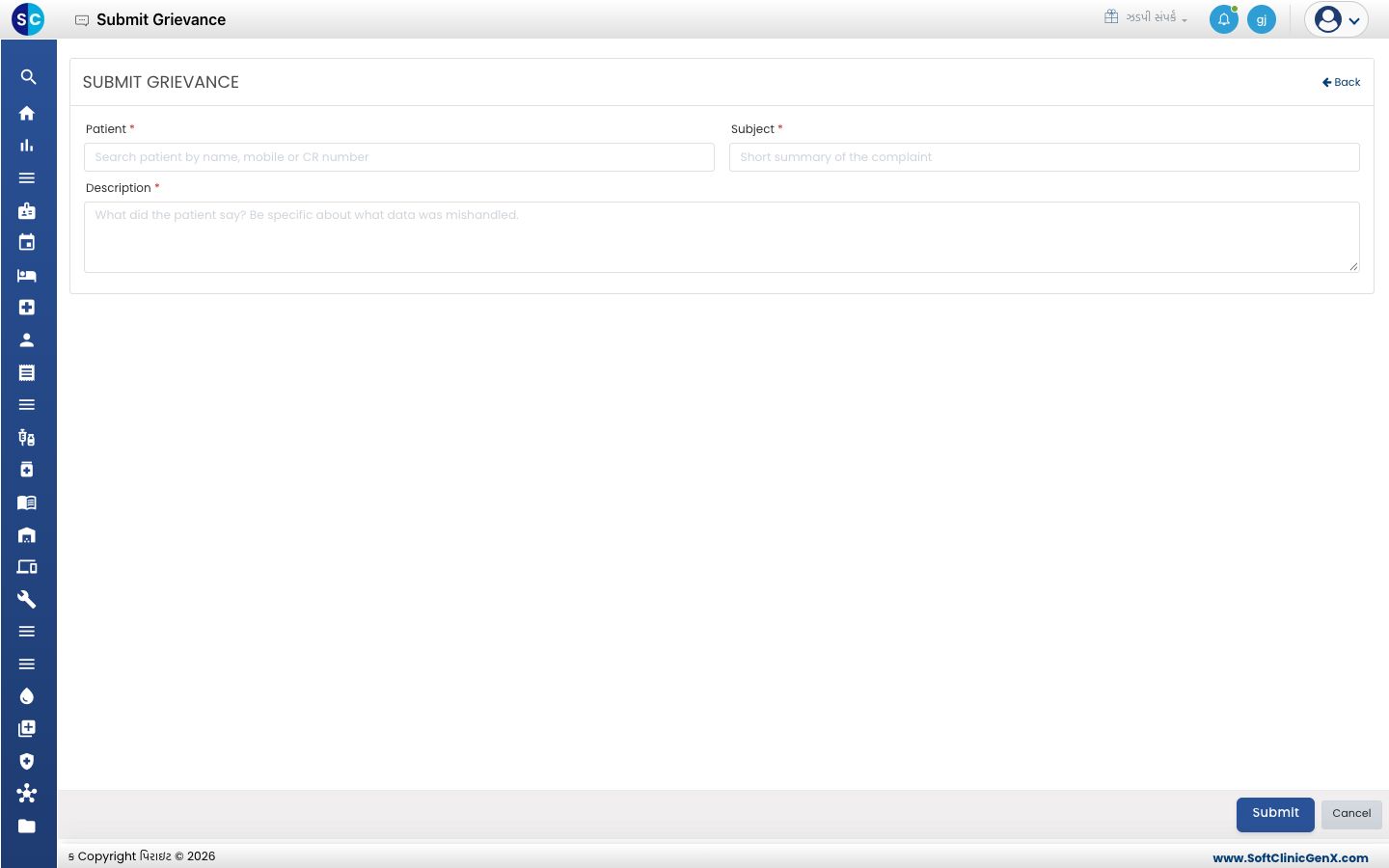Open the hub network icon

[27, 794]
